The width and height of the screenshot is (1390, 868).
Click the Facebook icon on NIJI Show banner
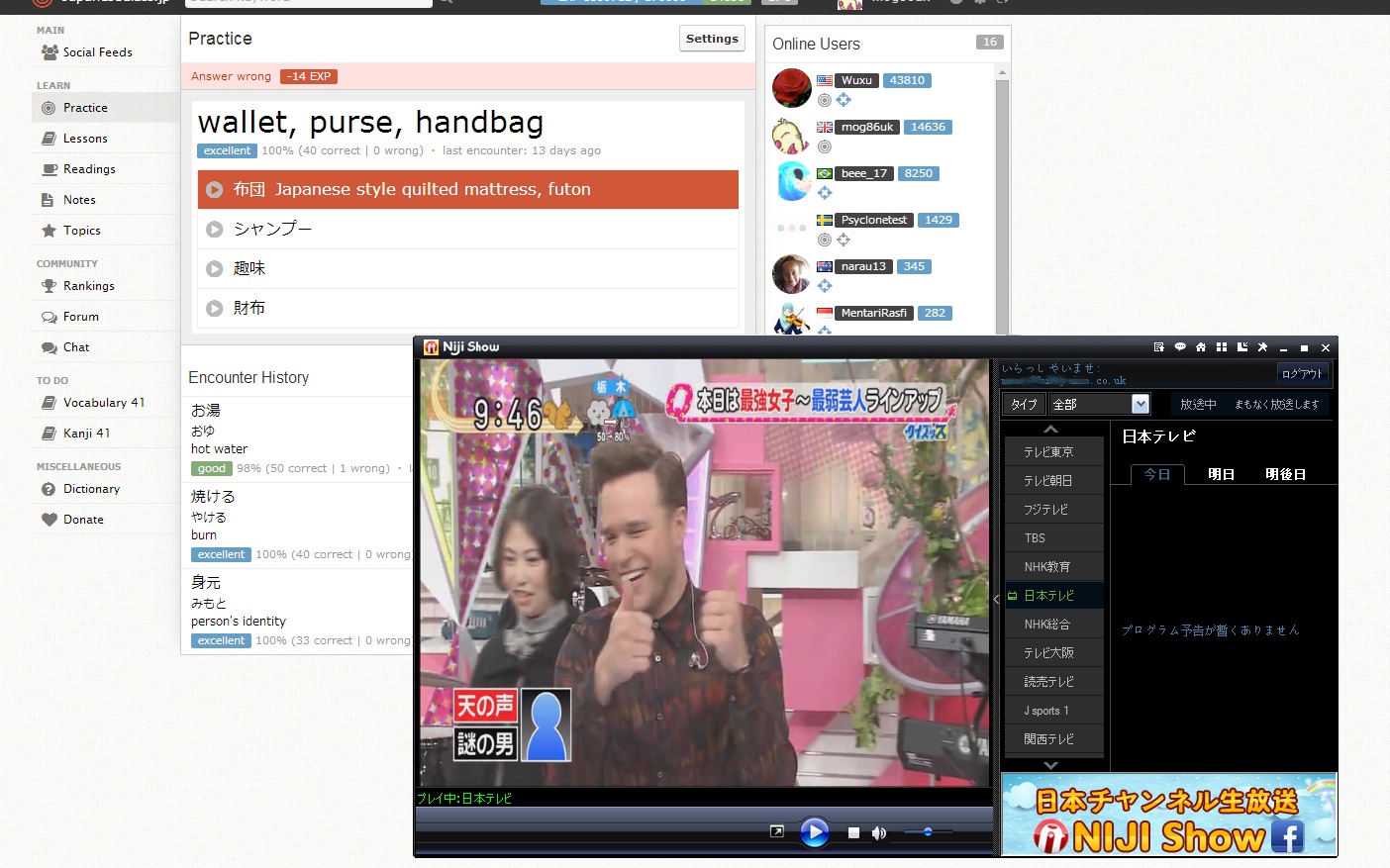[x=1287, y=837]
